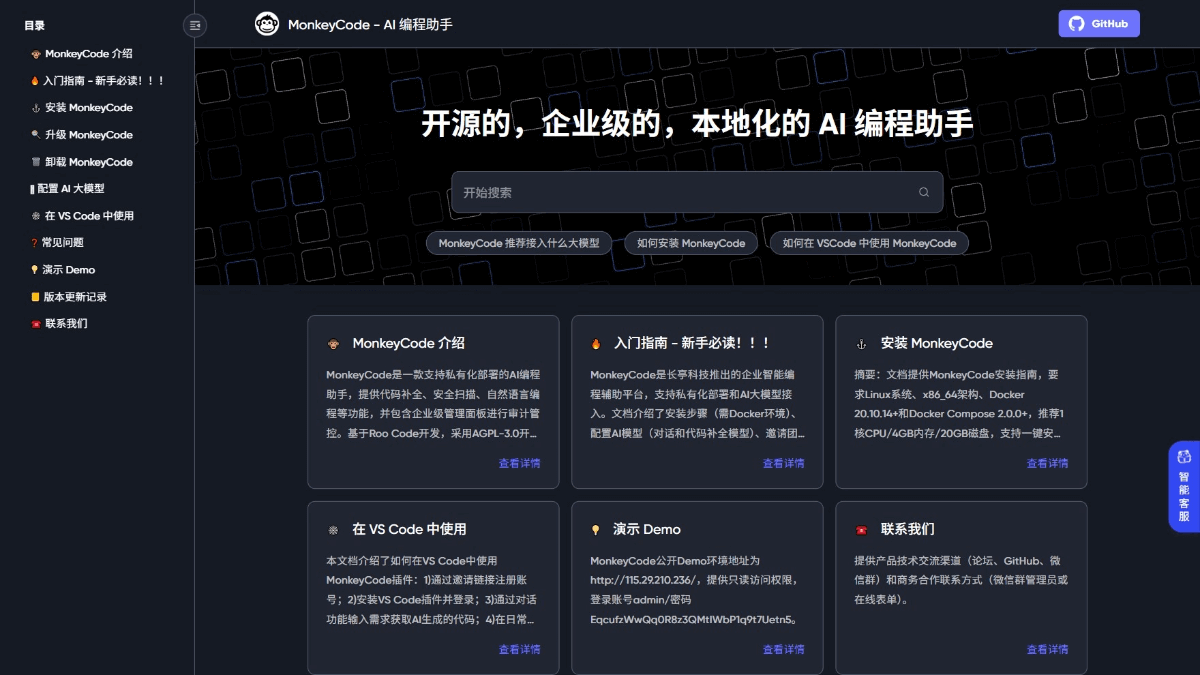Click the rocket icon on 联系我们 card

862,529
